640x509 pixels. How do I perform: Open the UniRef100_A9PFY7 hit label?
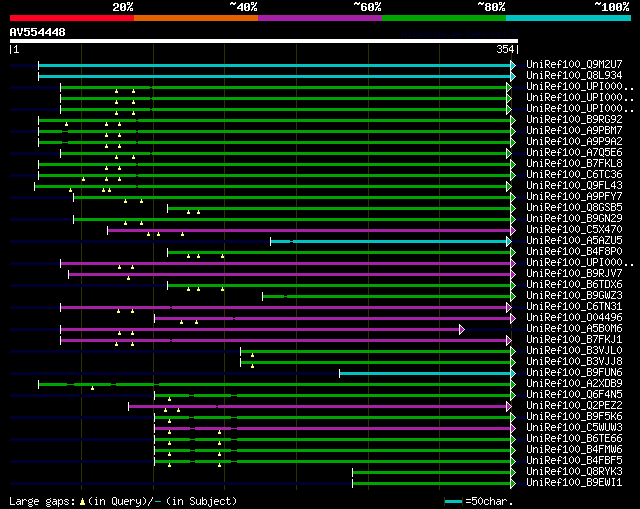pyautogui.click(x=574, y=196)
